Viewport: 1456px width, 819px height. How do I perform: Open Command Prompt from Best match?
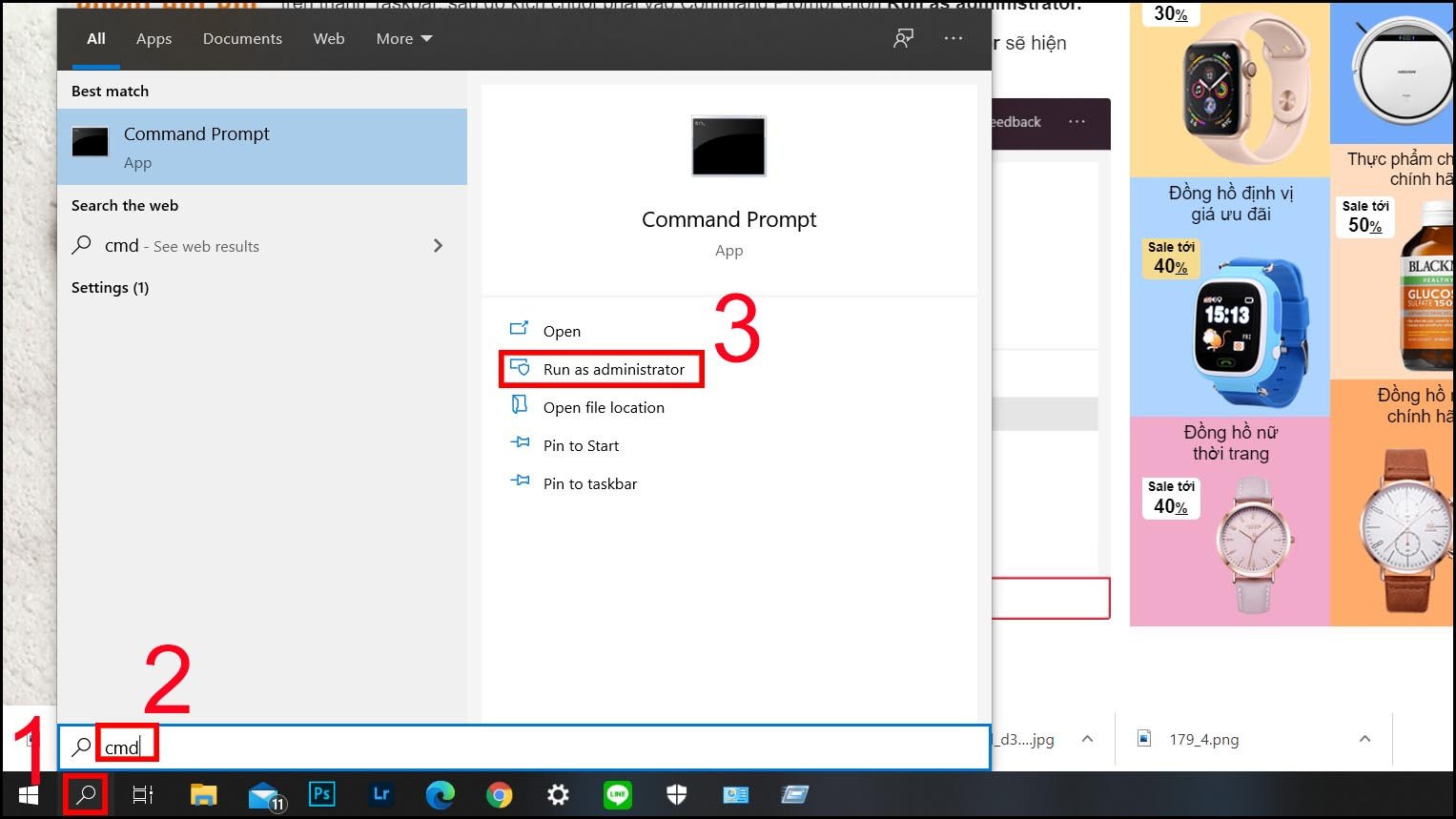point(196,145)
